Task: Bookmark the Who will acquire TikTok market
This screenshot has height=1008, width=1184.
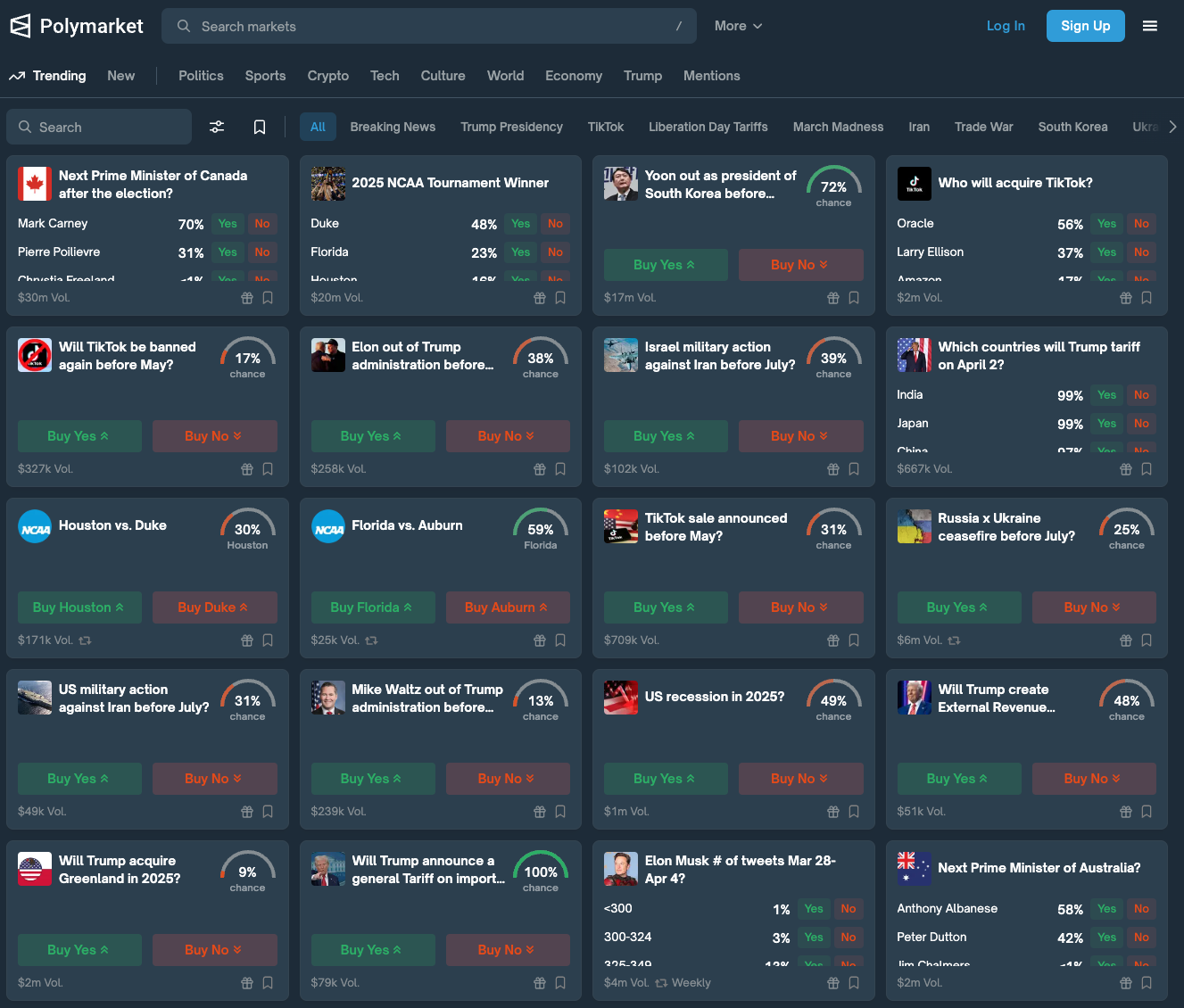Action: pos(1147,298)
